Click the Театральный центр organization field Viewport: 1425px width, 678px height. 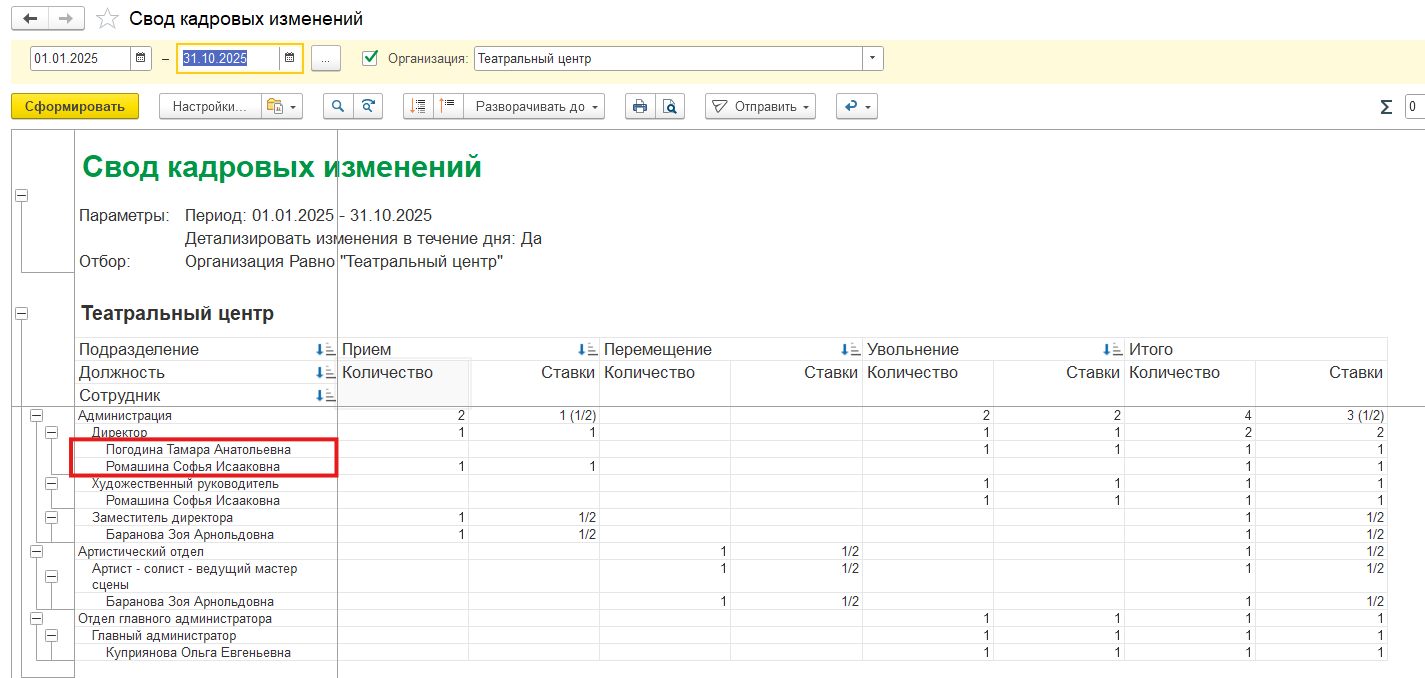668,58
